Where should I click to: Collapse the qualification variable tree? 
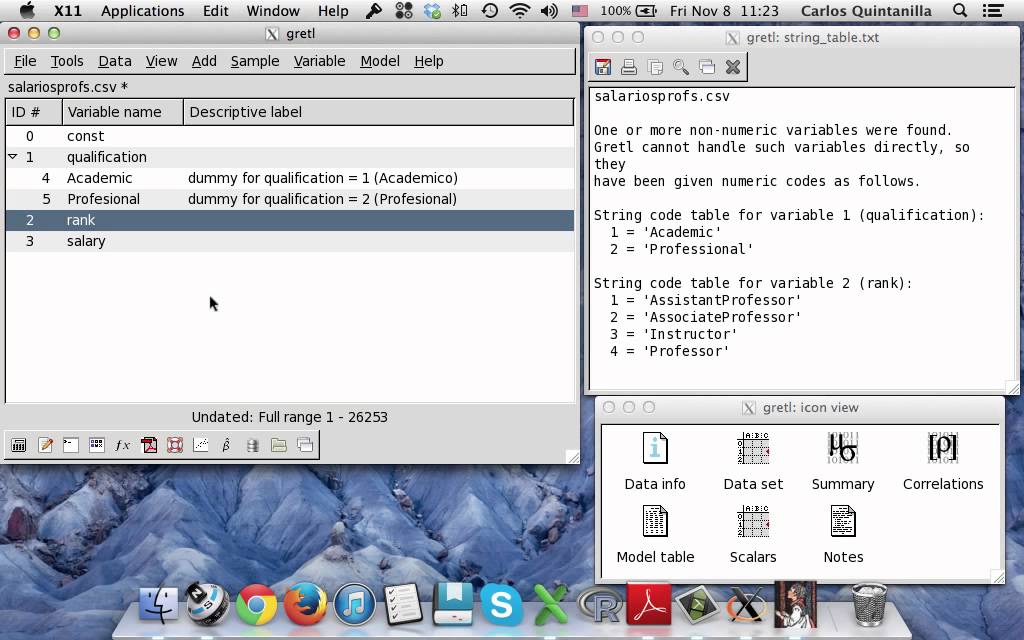pos(13,157)
